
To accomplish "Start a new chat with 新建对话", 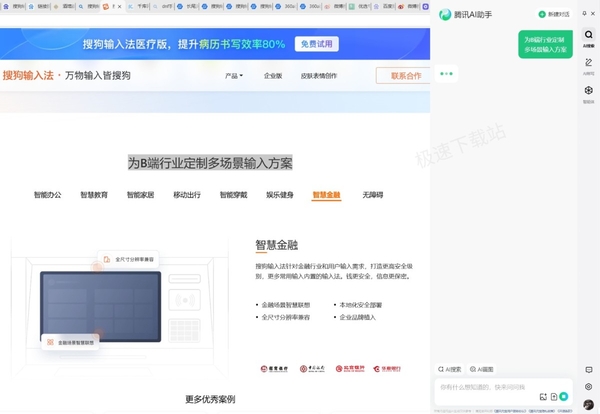I will pos(554,14).
